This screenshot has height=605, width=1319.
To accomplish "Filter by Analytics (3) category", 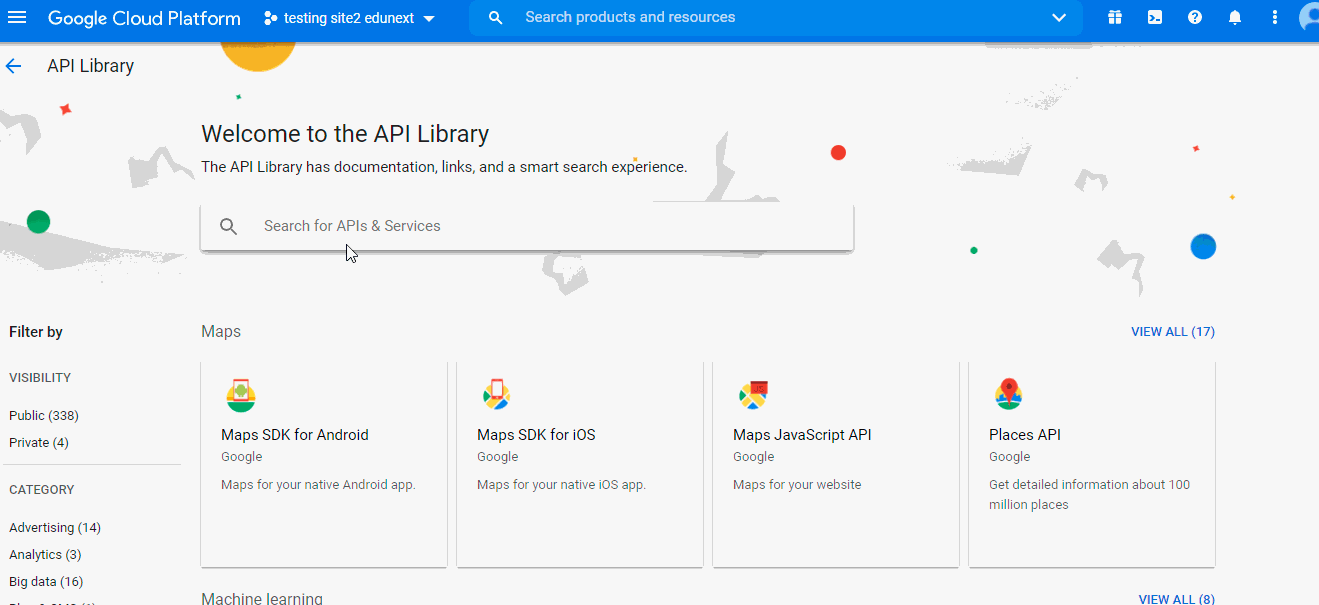I will coord(45,555).
